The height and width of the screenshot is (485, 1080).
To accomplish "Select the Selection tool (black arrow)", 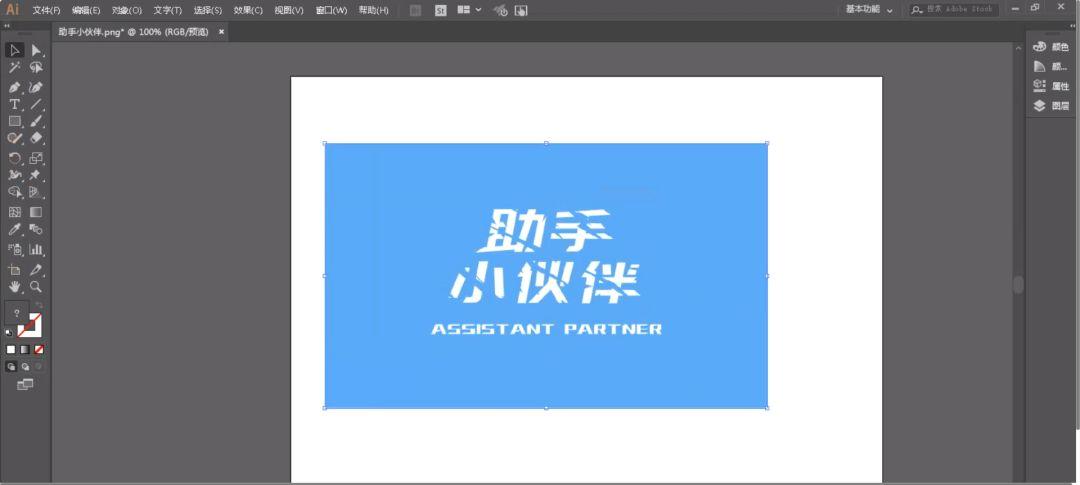I will point(14,50).
